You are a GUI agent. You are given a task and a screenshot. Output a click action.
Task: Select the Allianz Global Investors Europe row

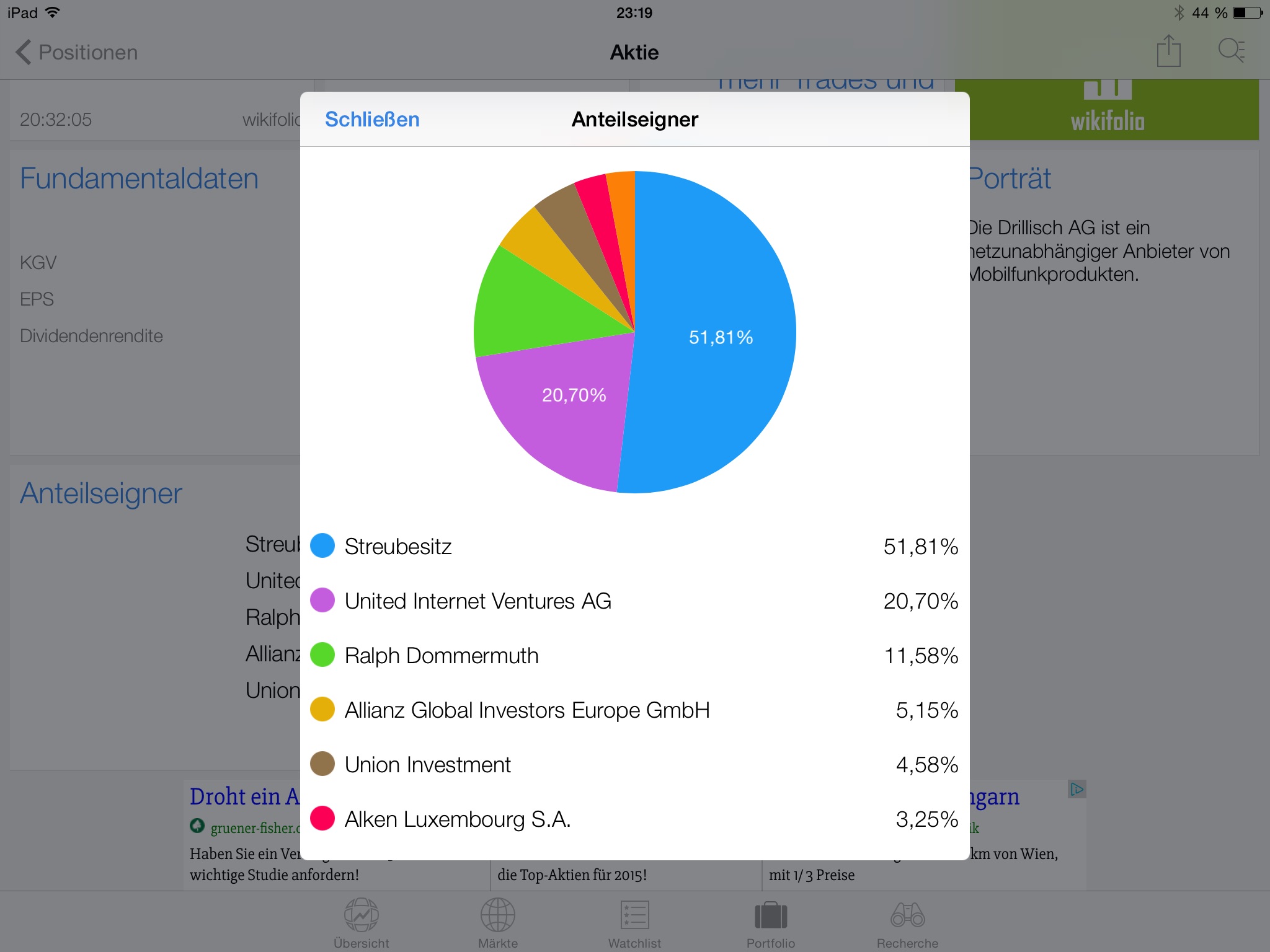point(634,710)
